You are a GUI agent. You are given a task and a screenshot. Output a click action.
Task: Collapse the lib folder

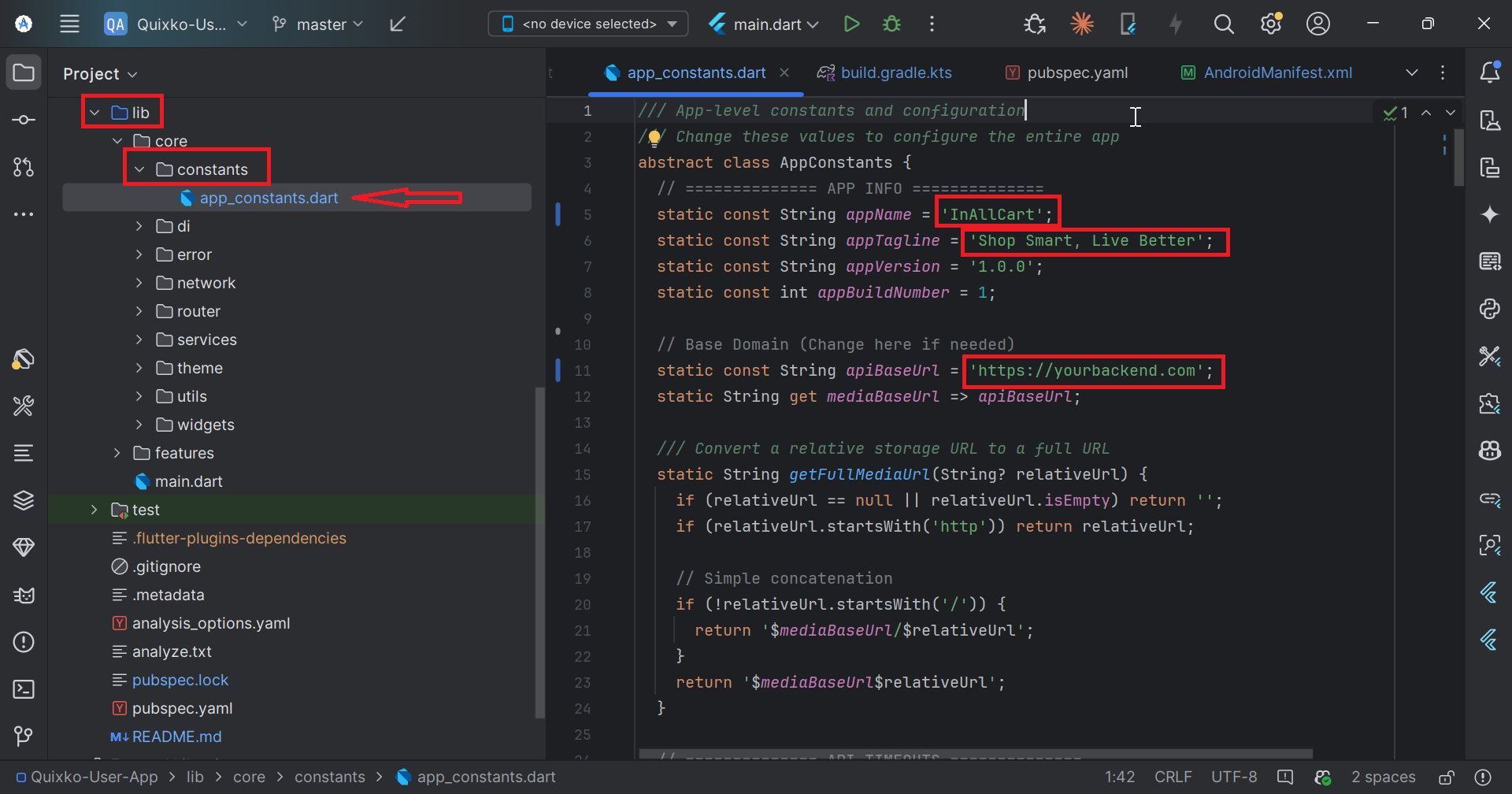(94, 113)
